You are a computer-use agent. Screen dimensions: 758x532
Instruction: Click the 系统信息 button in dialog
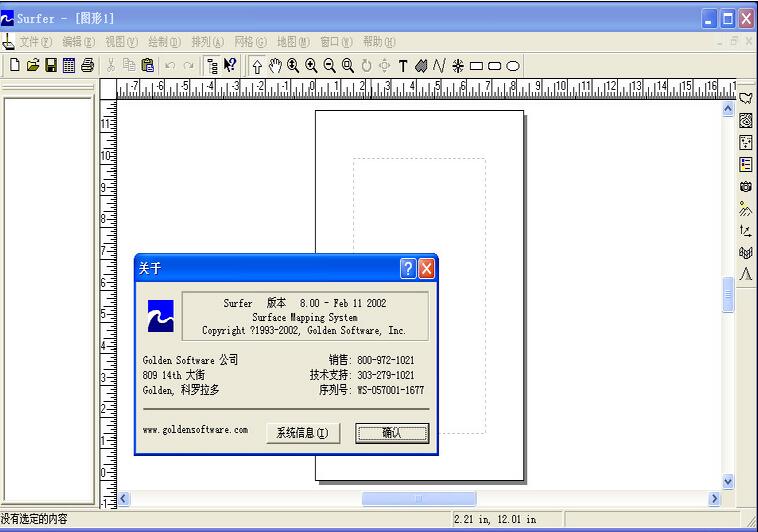click(x=303, y=433)
